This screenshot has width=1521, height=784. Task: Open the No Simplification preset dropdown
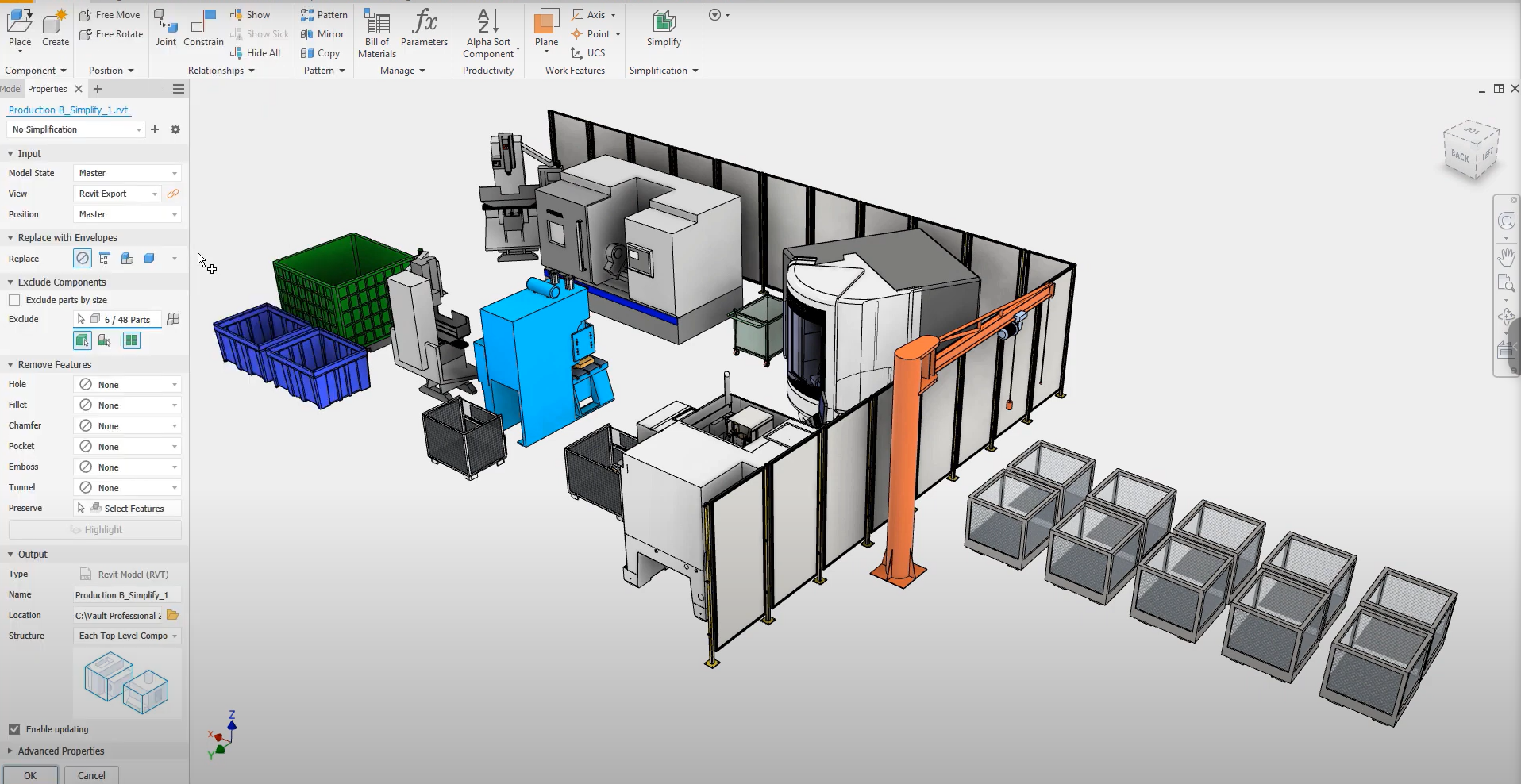(x=76, y=129)
